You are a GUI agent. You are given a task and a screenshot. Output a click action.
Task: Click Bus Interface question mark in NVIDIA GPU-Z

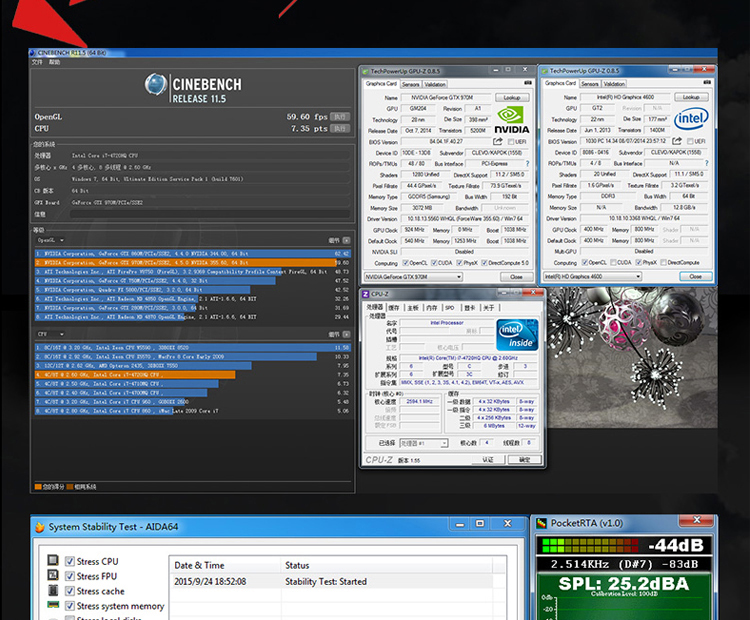[x=528, y=164]
